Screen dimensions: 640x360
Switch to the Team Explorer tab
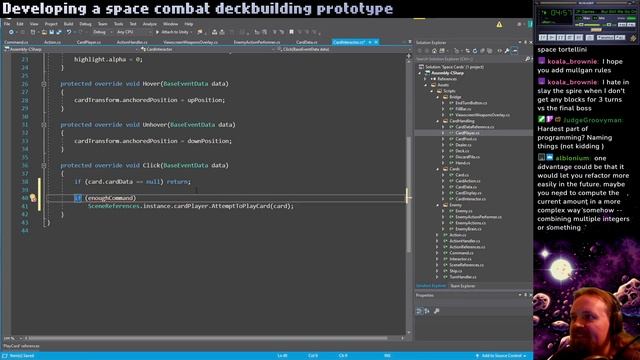pyautogui.click(x=462, y=286)
